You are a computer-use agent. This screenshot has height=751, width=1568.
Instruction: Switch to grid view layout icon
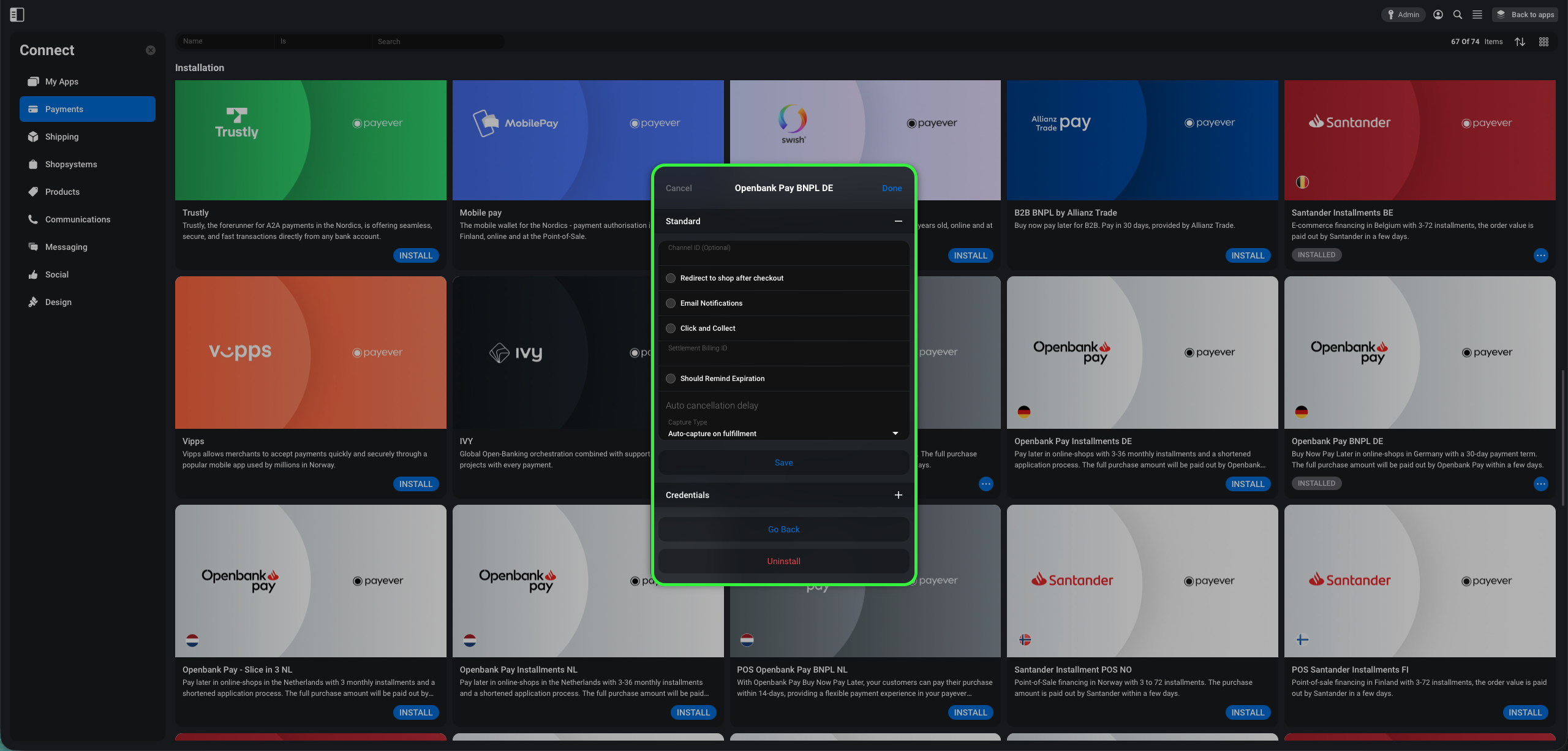click(1543, 42)
